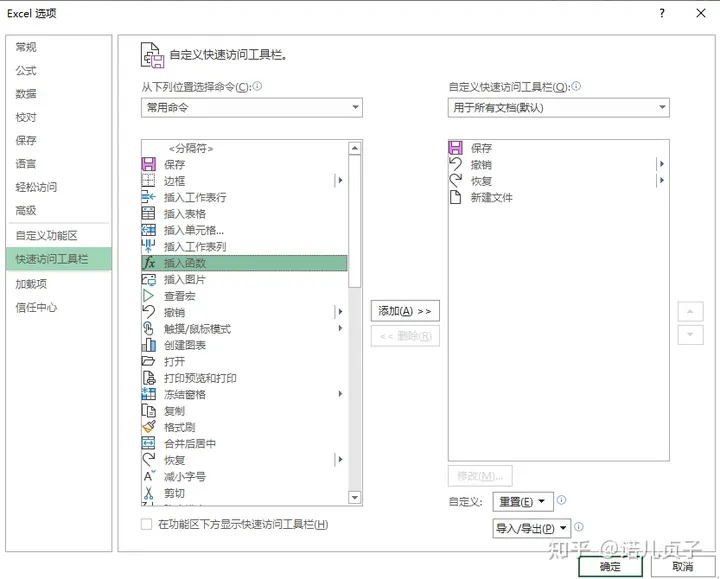Toggle 在功能区下方显示快速访问工具栏 checkbox
This screenshot has width=720, height=579.
pyautogui.click(x=146, y=524)
